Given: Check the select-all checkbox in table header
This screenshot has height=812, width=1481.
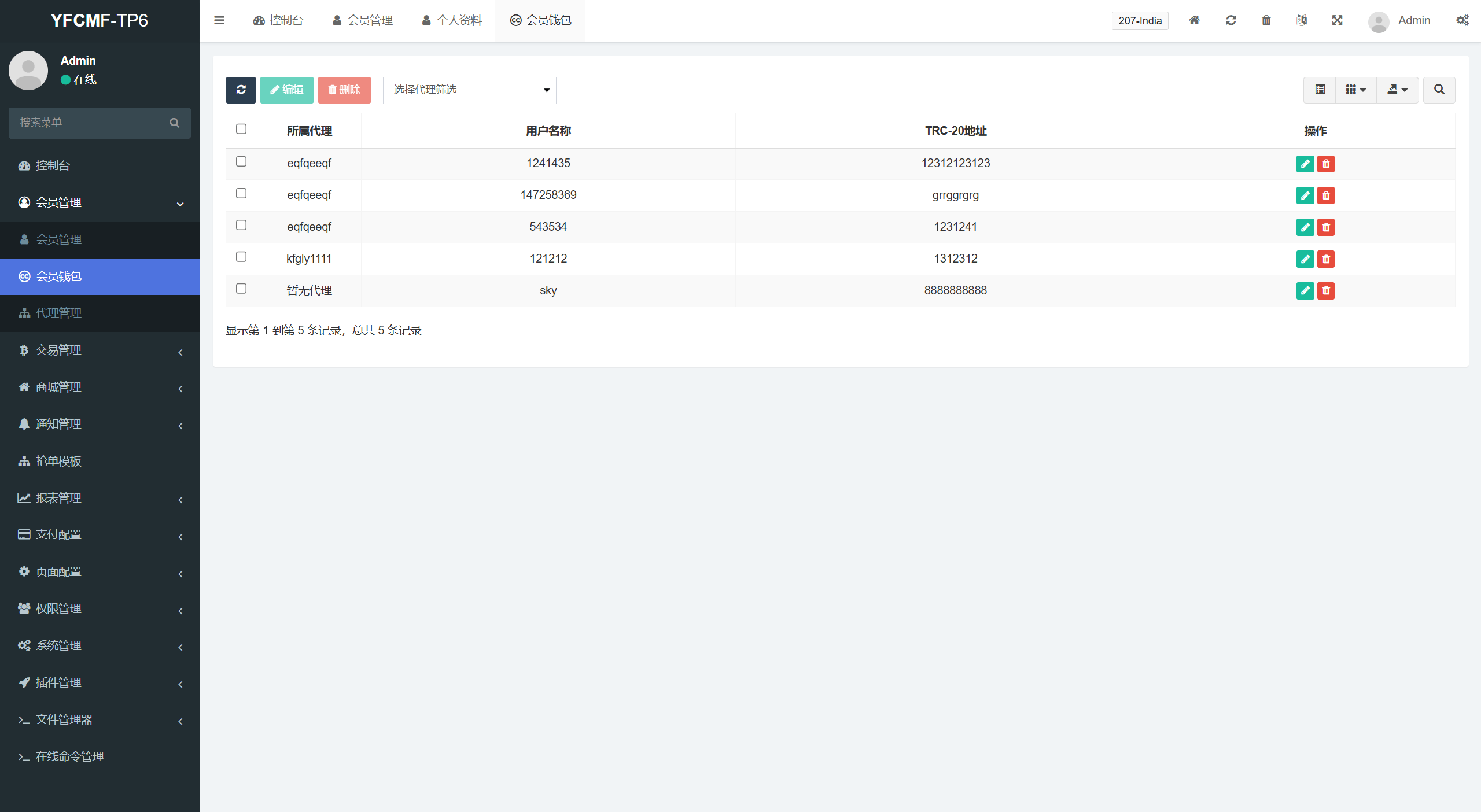Looking at the screenshot, I should coord(241,129).
